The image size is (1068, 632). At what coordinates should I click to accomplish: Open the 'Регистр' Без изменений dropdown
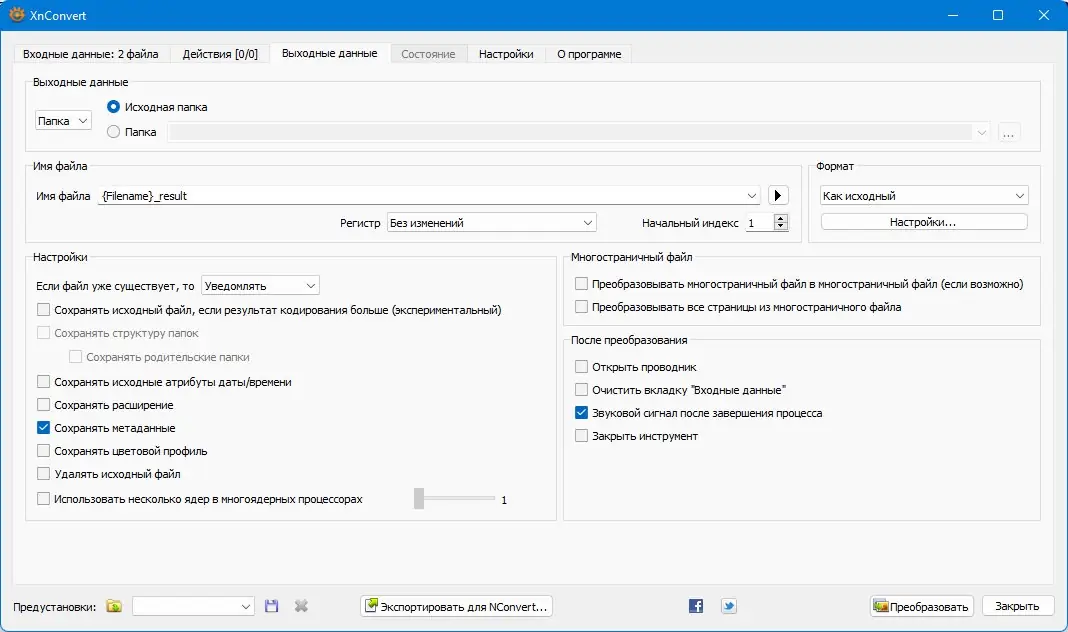pyautogui.click(x=492, y=223)
